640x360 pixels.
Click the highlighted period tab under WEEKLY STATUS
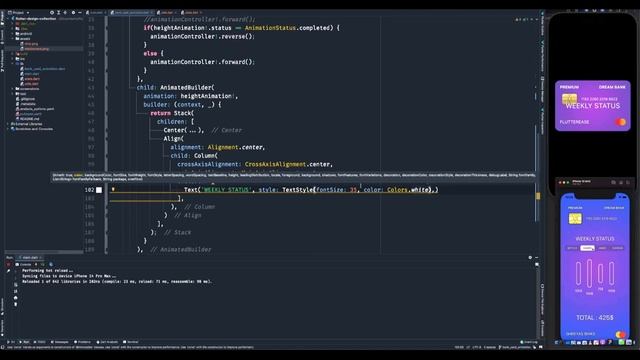[587, 248]
